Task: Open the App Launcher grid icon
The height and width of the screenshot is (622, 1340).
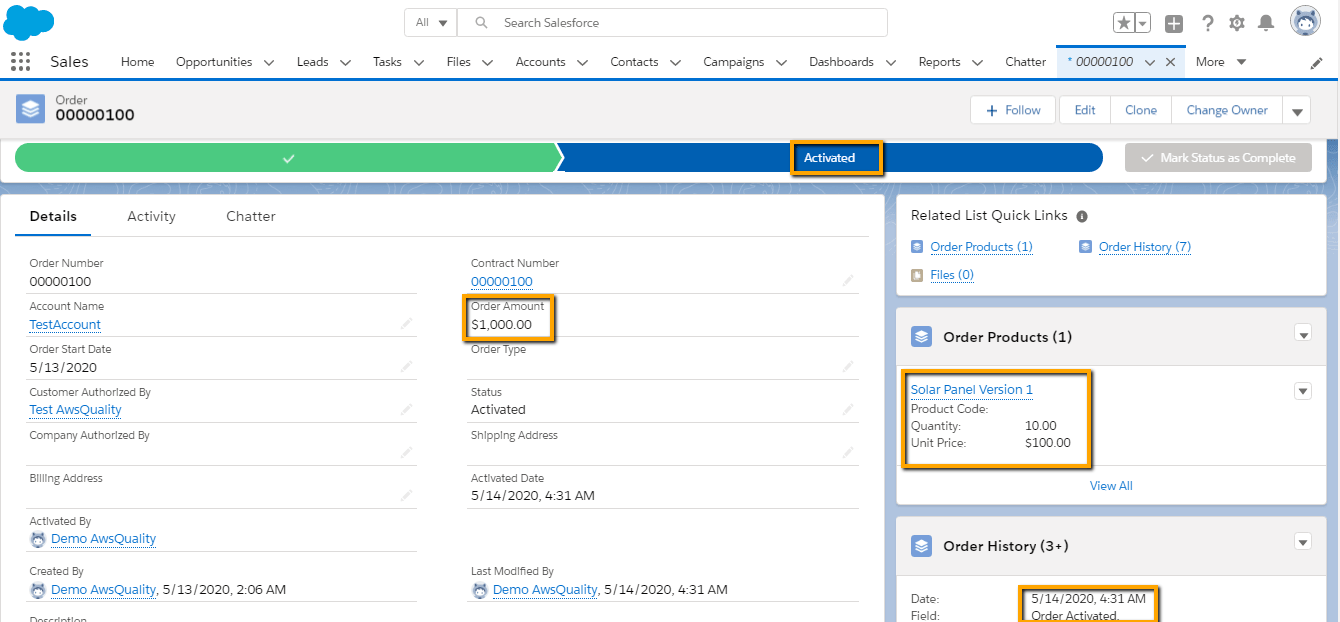Action: pos(20,62)
